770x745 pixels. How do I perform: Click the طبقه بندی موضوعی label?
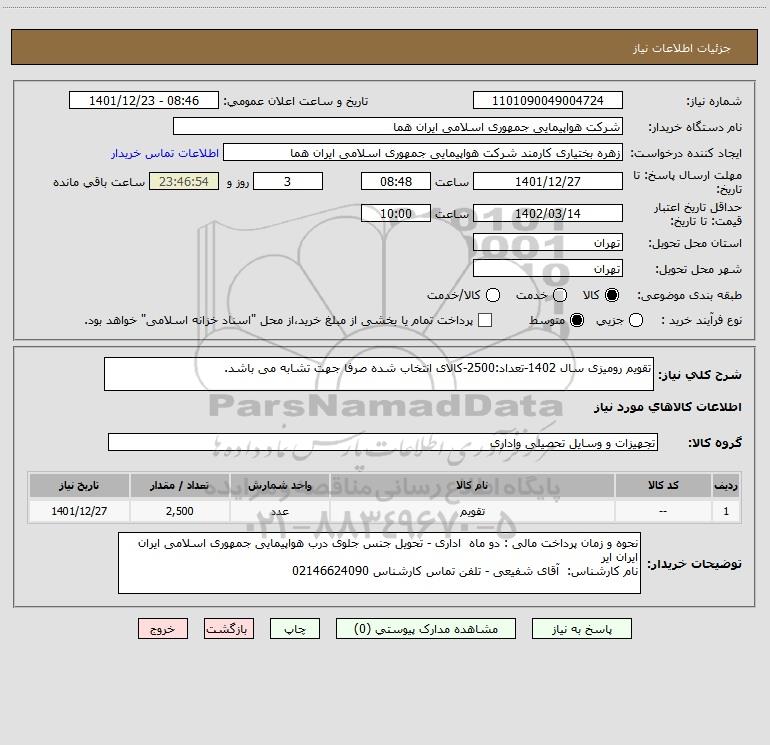[689, 296]
